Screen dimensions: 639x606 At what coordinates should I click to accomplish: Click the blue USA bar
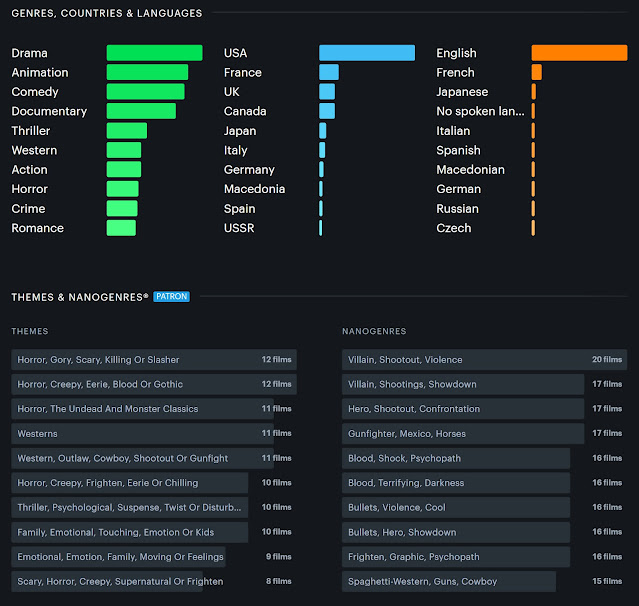(x=367, y=53)
